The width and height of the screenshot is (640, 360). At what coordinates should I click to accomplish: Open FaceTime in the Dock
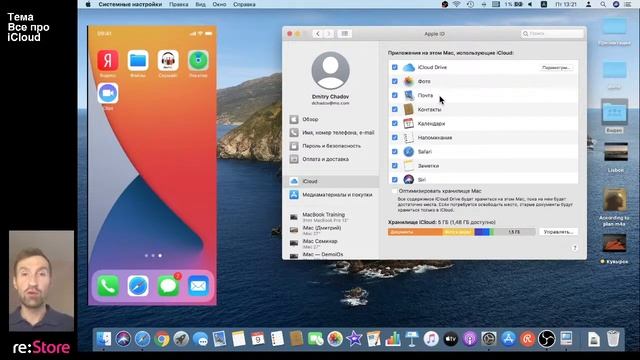[316, 339]
